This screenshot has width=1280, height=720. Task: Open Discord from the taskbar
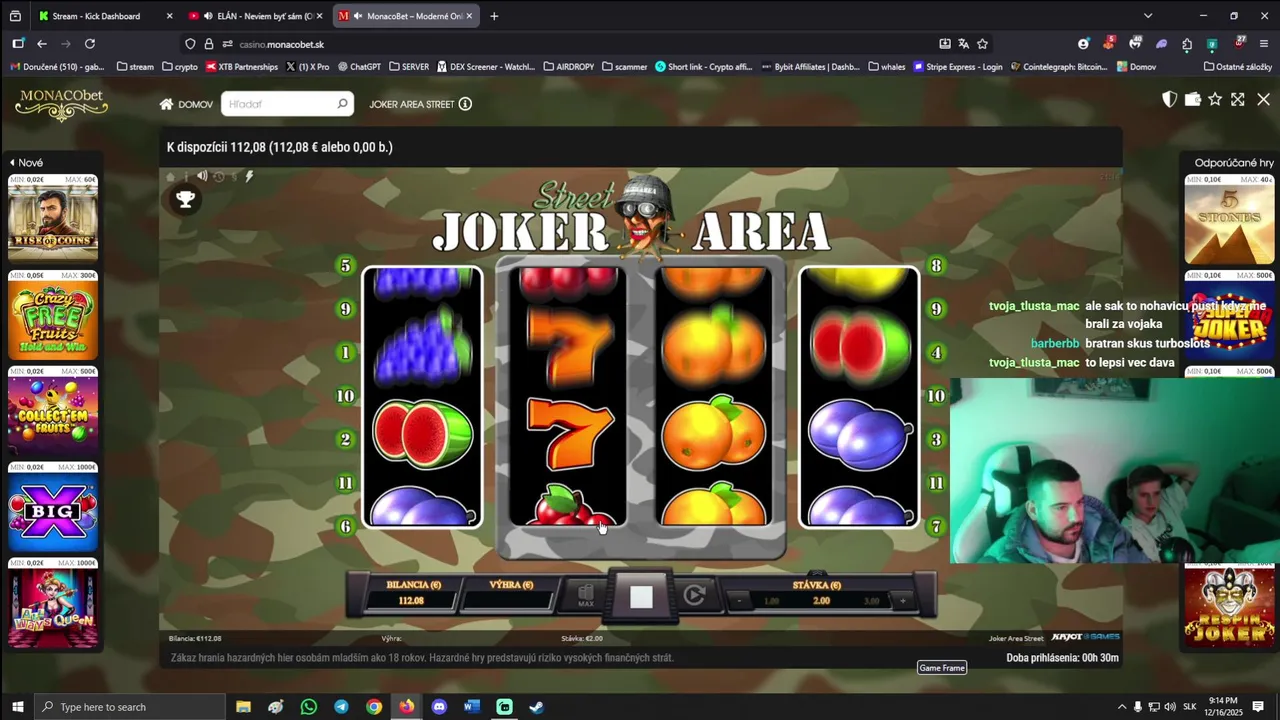(439, 707)
